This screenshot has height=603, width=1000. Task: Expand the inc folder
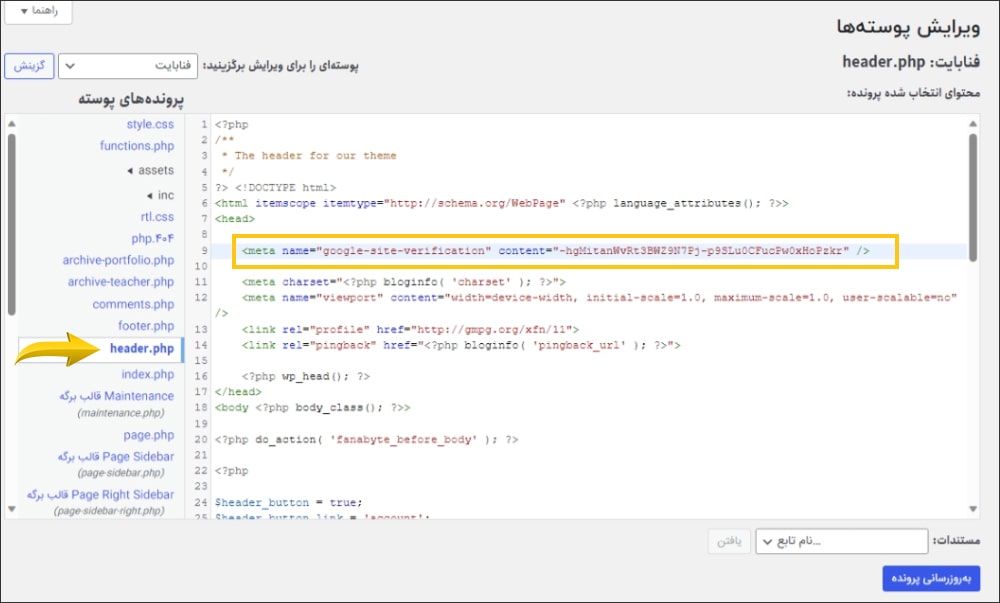161,195
